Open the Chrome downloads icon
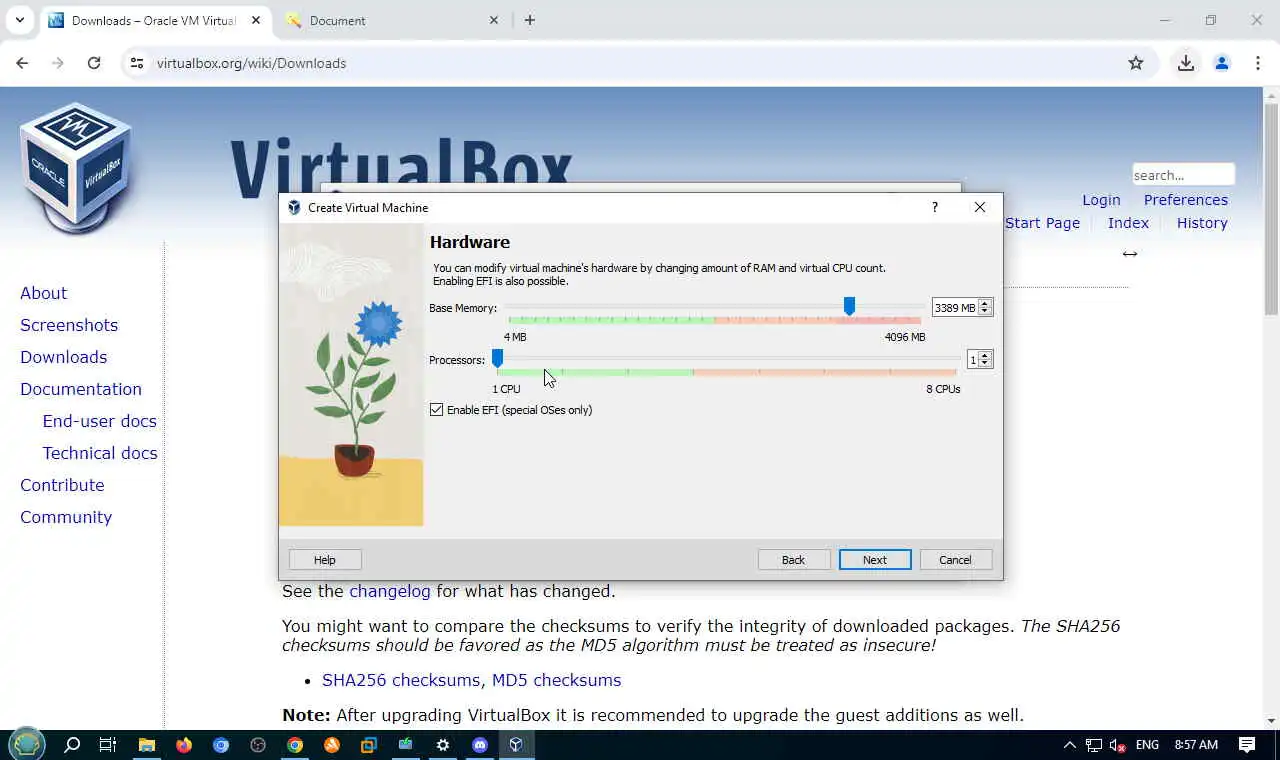1280x760 pixels. [1186, 63]
